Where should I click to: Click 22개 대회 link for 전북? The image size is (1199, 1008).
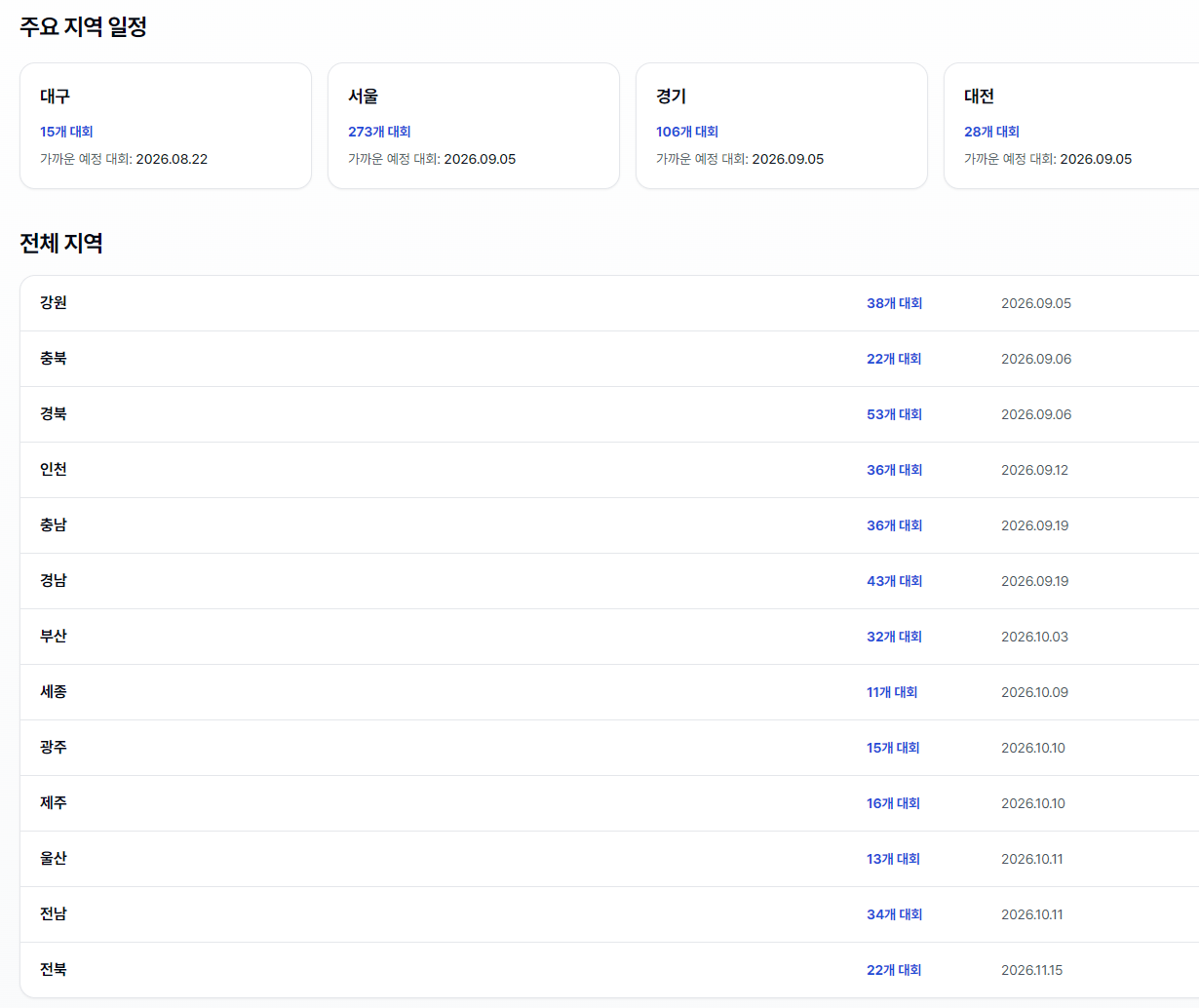pyautogui.click(x=894, y=970)
